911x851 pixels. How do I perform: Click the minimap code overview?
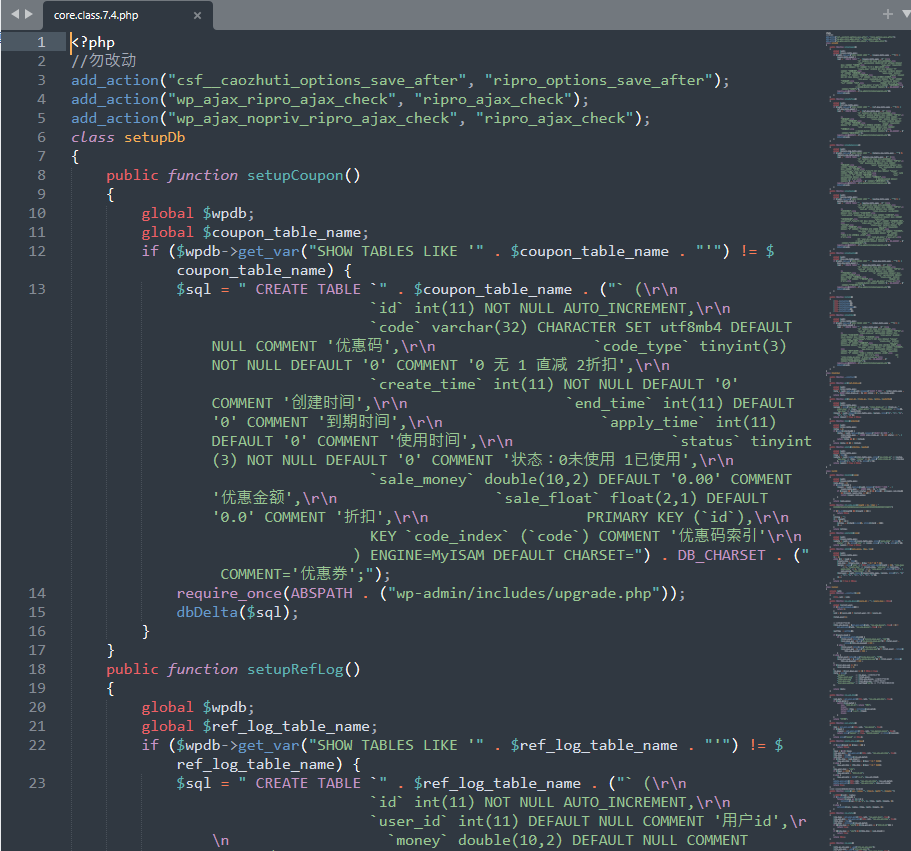pos(867,440)
